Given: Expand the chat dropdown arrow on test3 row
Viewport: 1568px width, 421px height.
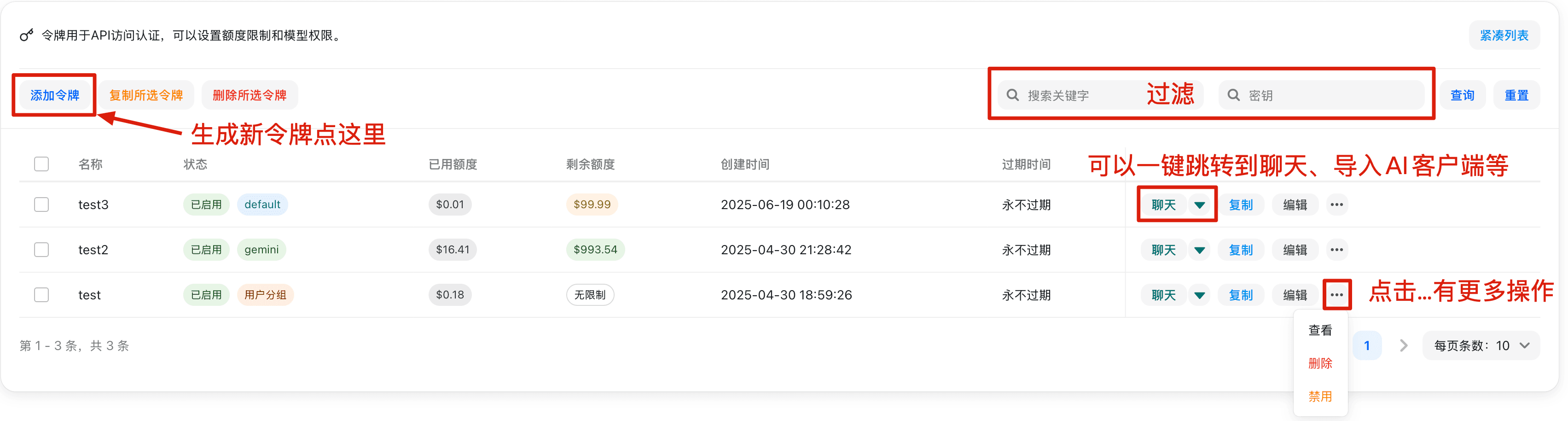Looking at the screenshot, I should click(1199, 204).
